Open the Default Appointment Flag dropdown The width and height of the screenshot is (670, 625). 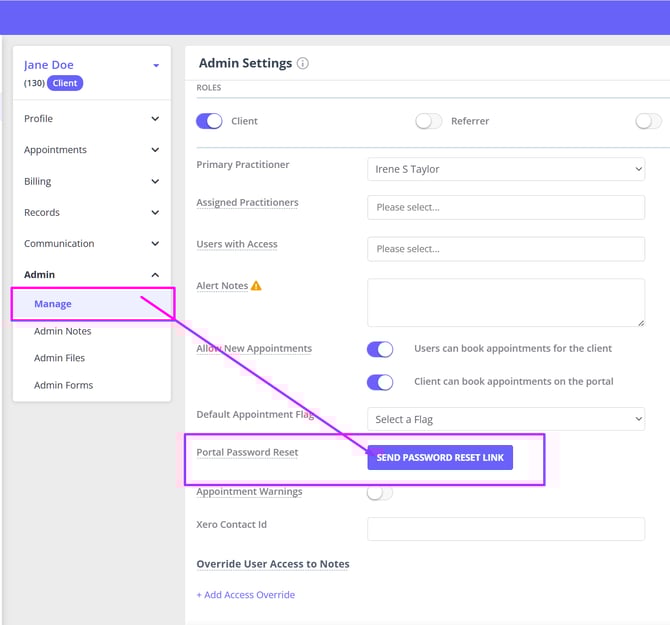click(505, 419)
